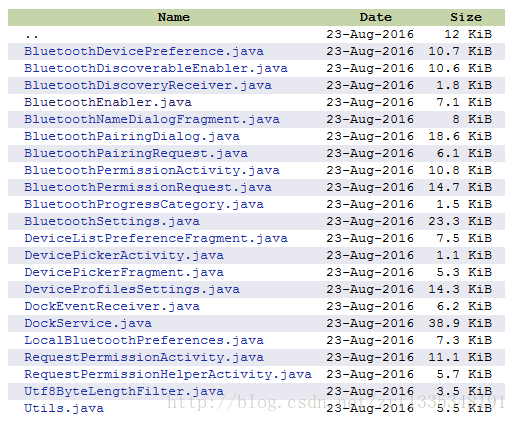
Task: Select the 1.1 KiB size cell
Action: (464, 255)
